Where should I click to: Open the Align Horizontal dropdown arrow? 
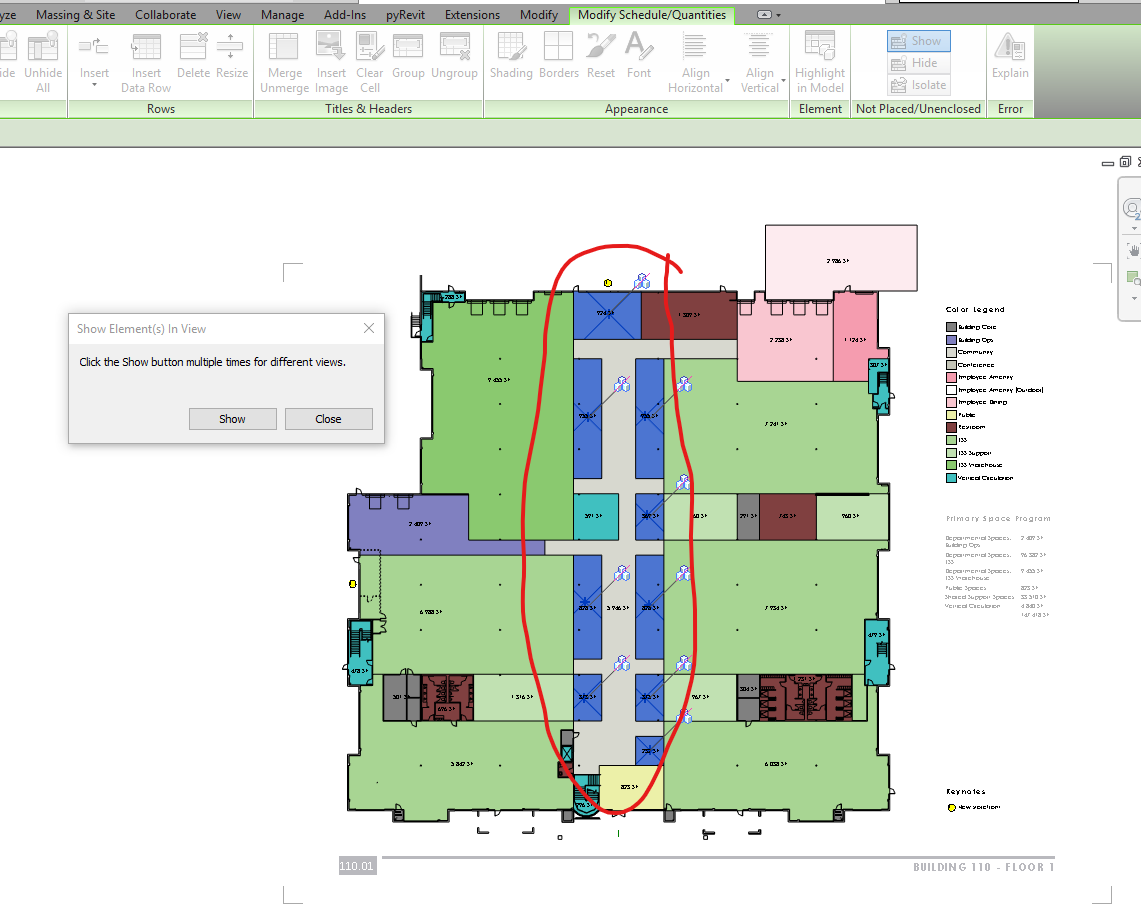[x=728, y=80]
